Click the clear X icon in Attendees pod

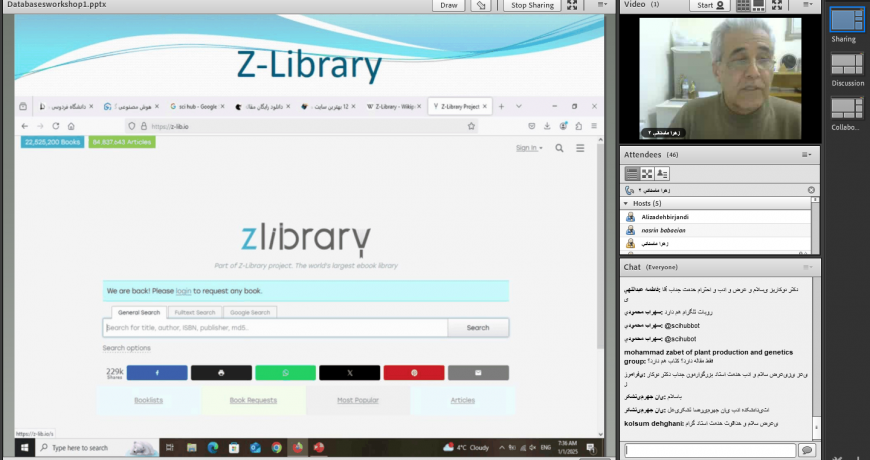[811, 190]
